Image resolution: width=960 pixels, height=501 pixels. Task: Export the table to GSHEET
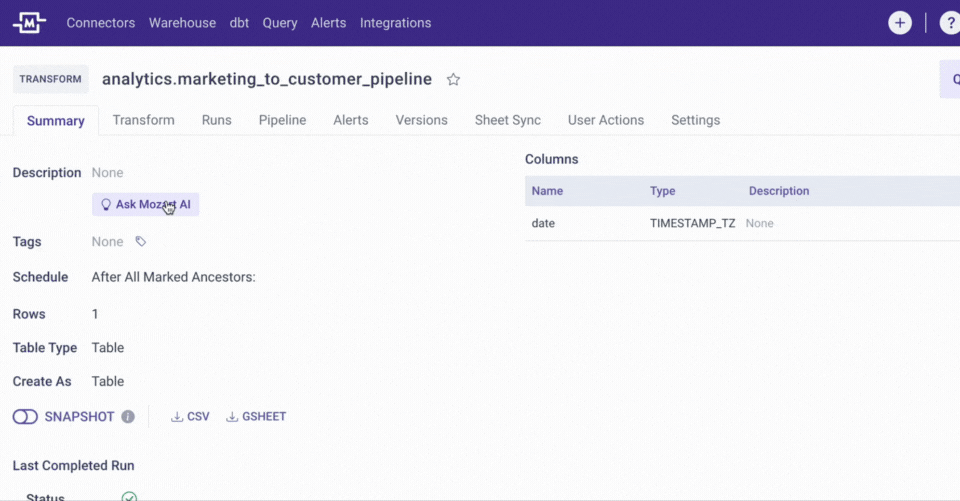[256, 417]
